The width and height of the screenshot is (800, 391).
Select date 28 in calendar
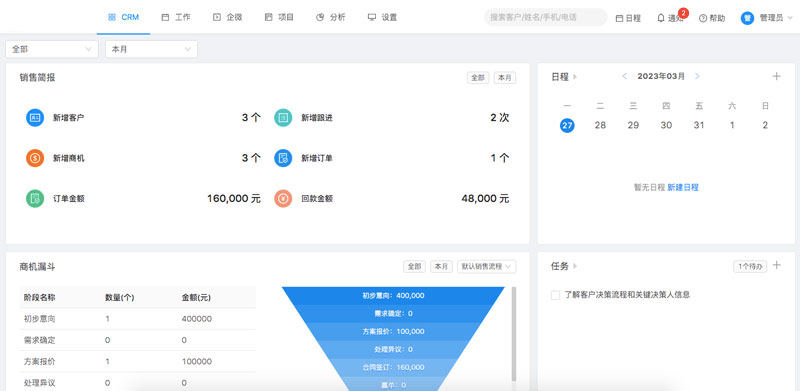pyautogui.click(x=600, y=125)
